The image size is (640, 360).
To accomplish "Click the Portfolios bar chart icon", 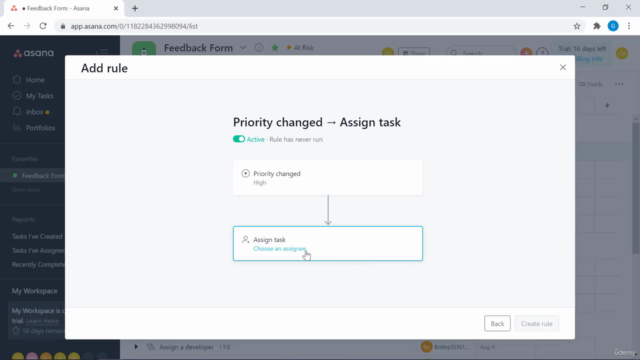I will (x=17, y=127).
